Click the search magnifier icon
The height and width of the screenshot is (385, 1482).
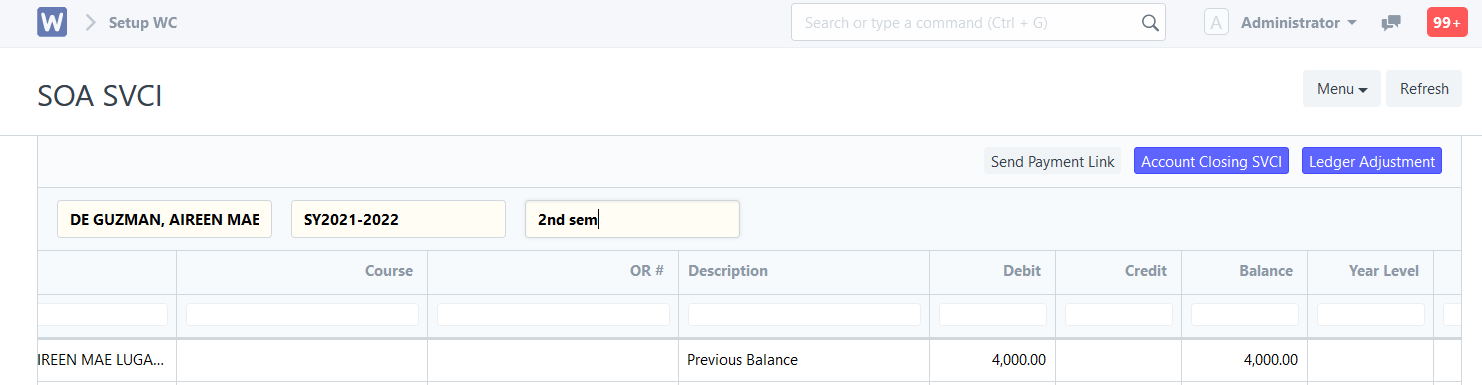point(1150,22)
